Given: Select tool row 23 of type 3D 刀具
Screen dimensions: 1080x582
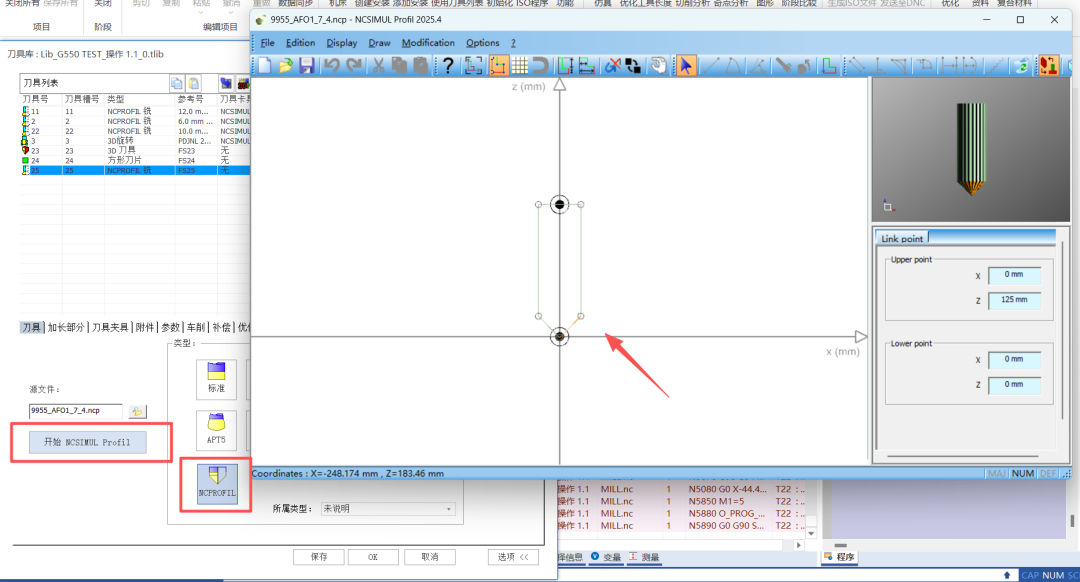Looking at the screenshot, I should pyautogui.click(x=135, y=150).
